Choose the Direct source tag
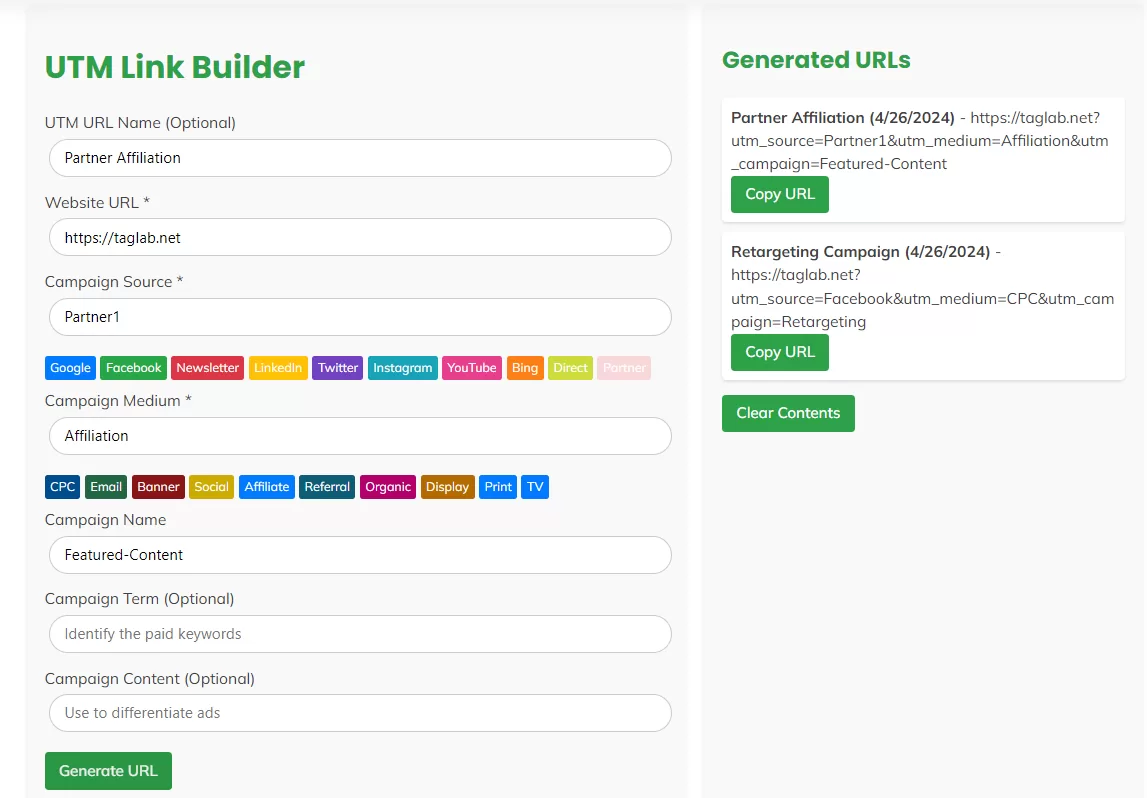Image resolution: width=1147 pixels, height=798 pixels. click(x=571, y=368)
